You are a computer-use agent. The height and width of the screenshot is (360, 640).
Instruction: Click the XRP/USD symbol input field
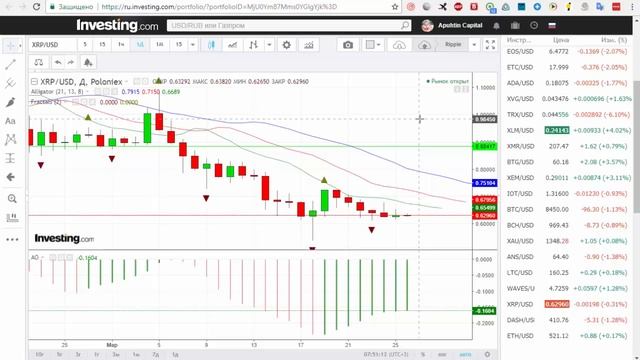(x=52, y=45)
